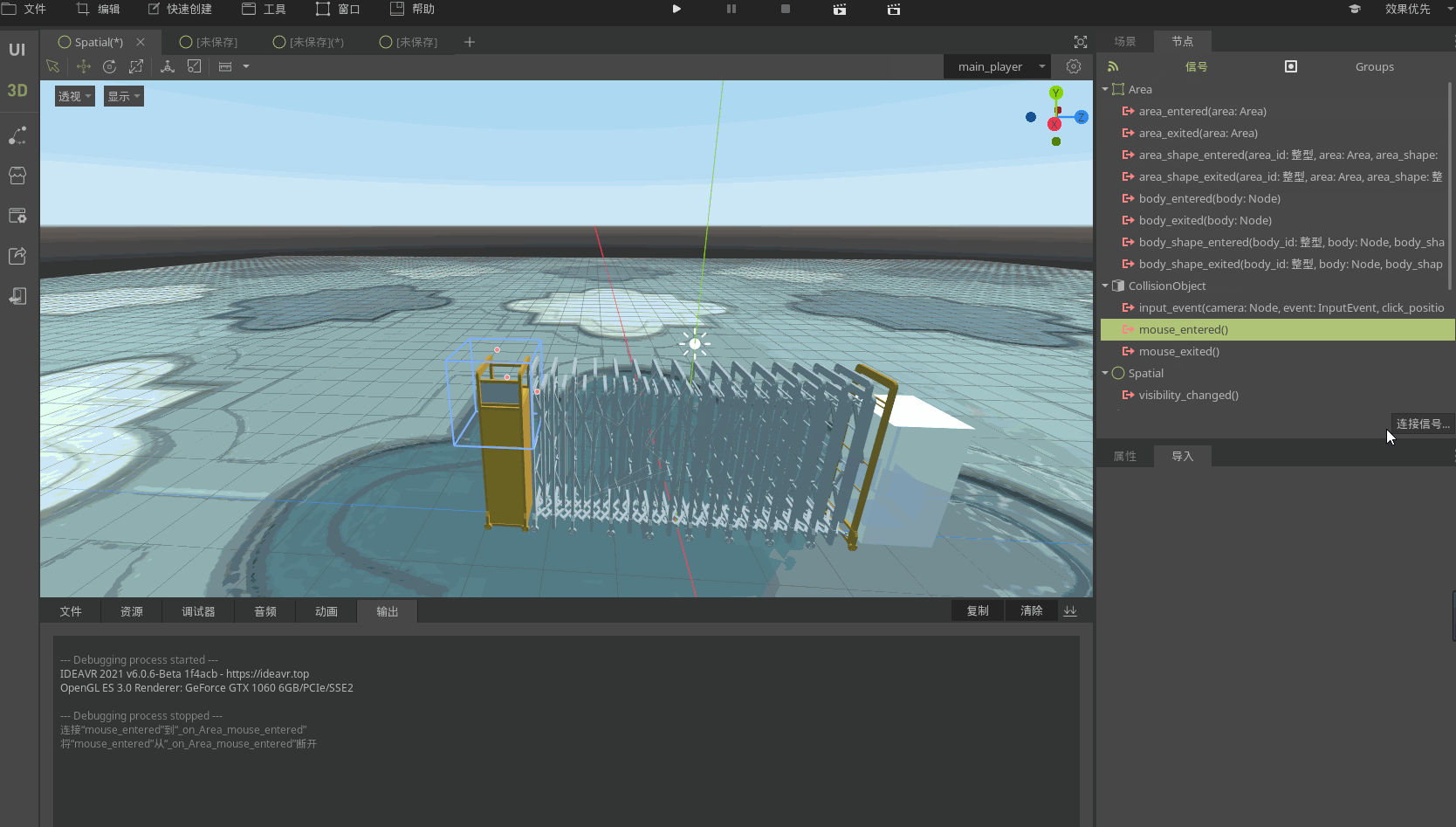Add a new scene tab
Viewport: 1456px width, 827px height.
[x=470, y=42]
